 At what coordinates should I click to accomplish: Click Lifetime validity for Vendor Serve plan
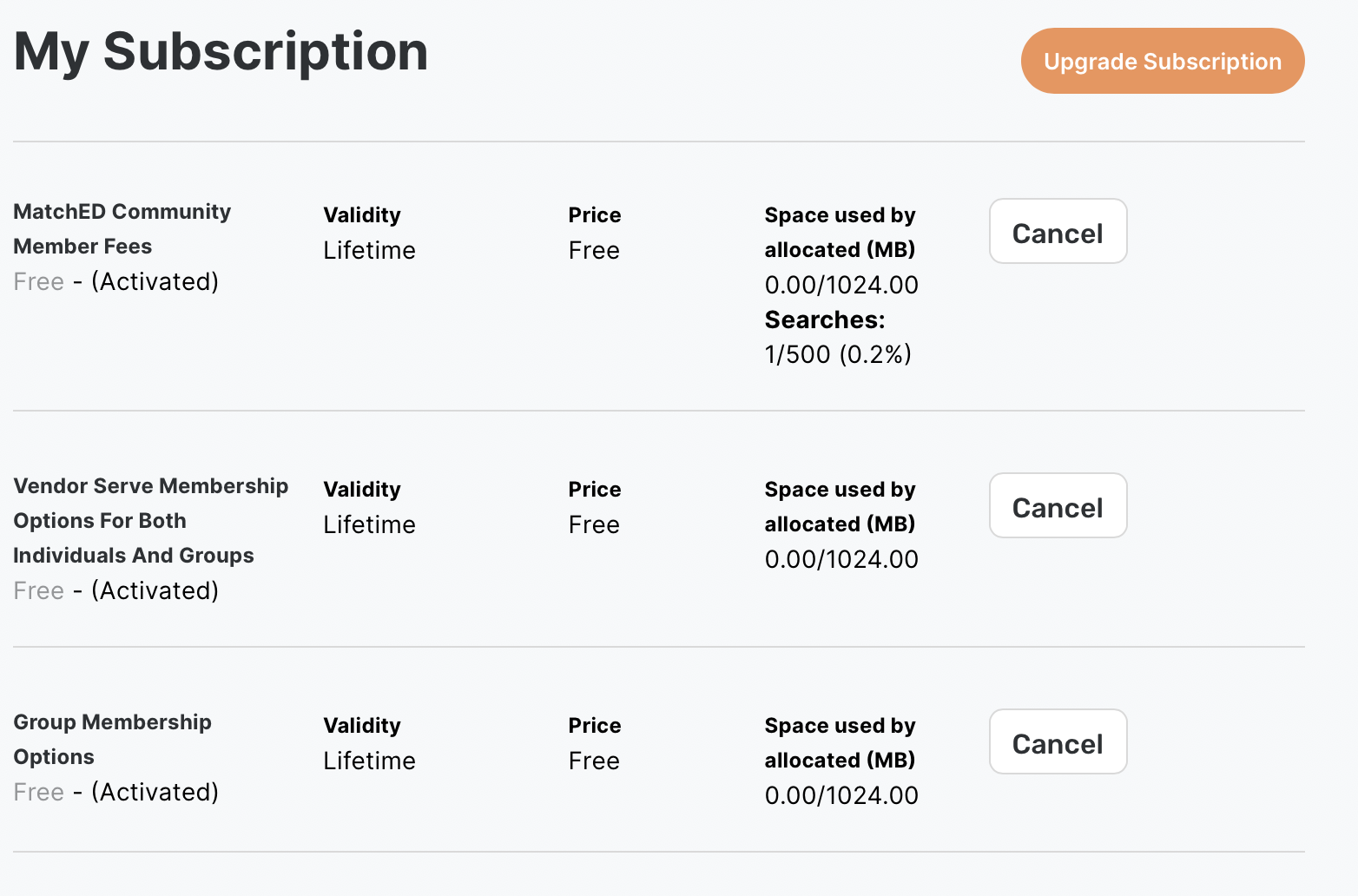click(x=369, y=525)
